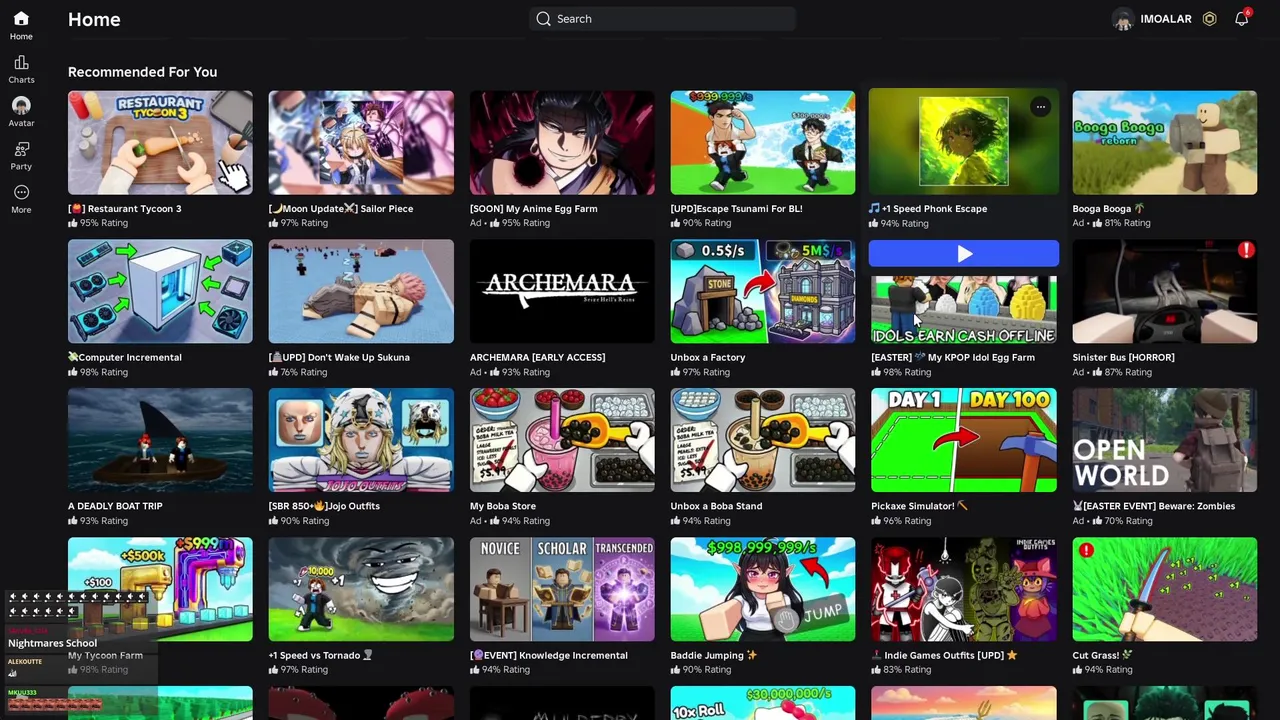The width and height of the screenshot is (1280, 720).
Task: Open Recommended For You section heading
Action: click(x=142, y=72)
